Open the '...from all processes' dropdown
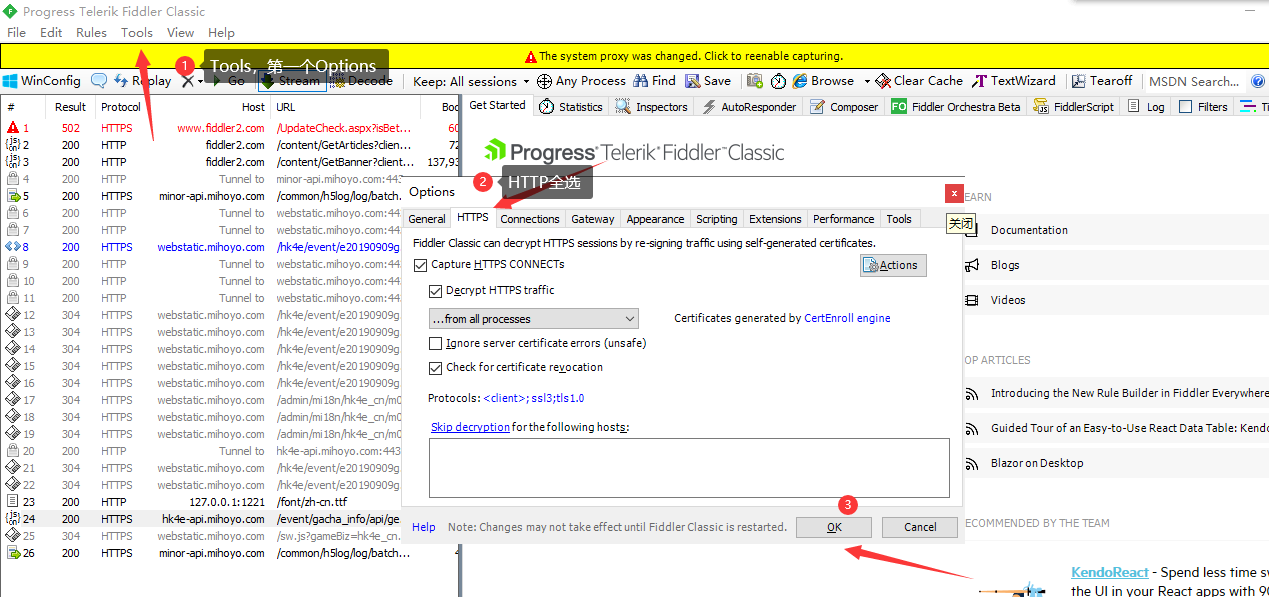1269x597 pixels. (x=532, y=319)
